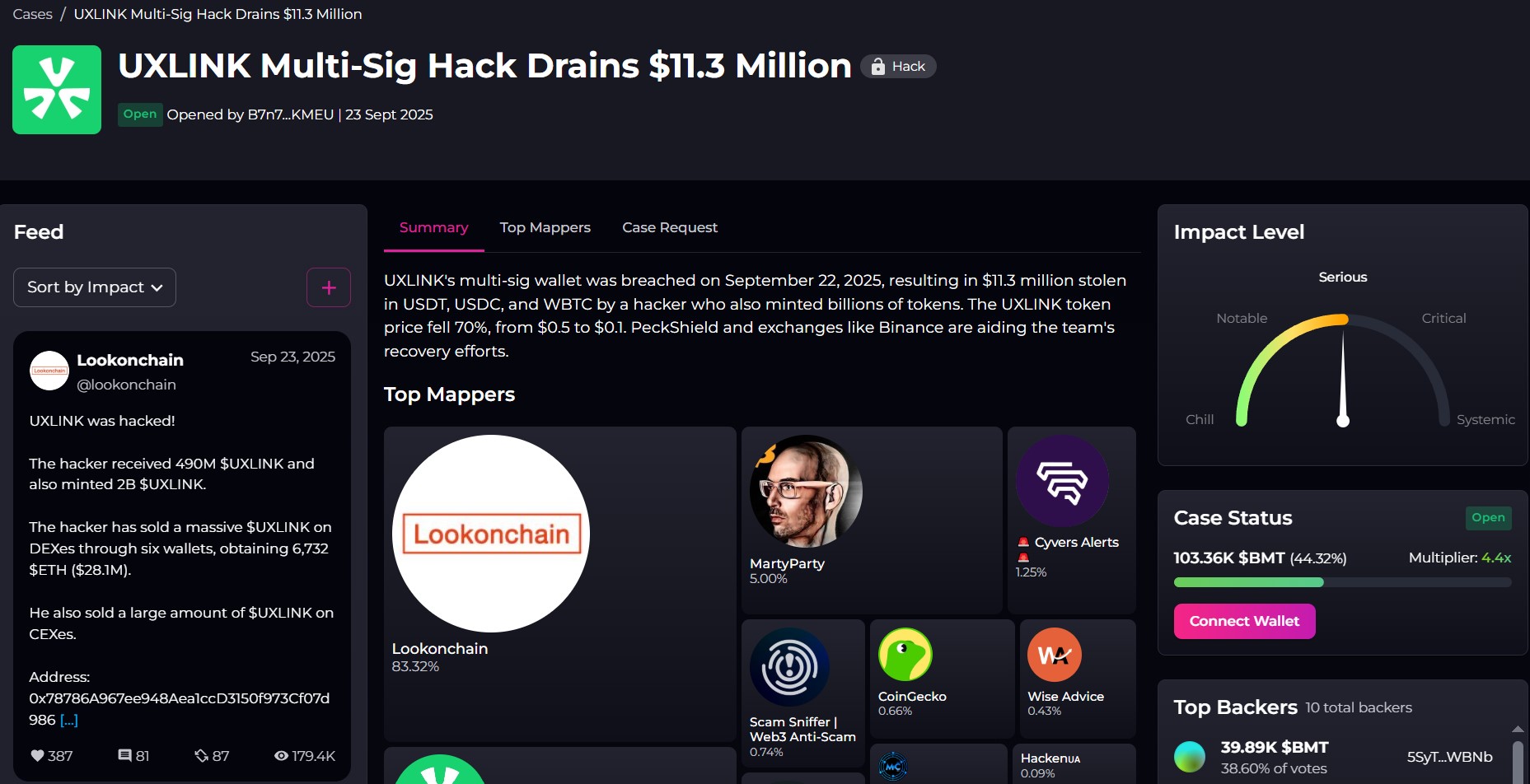Screen dimensions: 1530x784
Task: Add a feed post with plus button
Action: point(329,287)
